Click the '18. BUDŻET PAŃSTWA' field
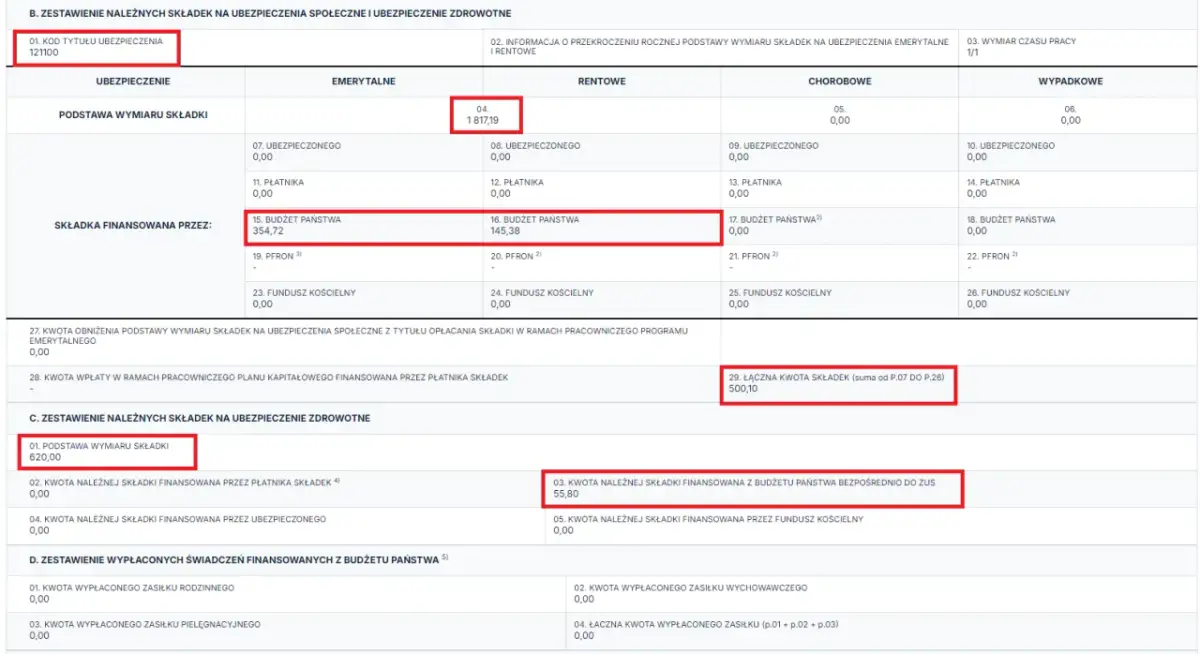 coord(1078,225)
